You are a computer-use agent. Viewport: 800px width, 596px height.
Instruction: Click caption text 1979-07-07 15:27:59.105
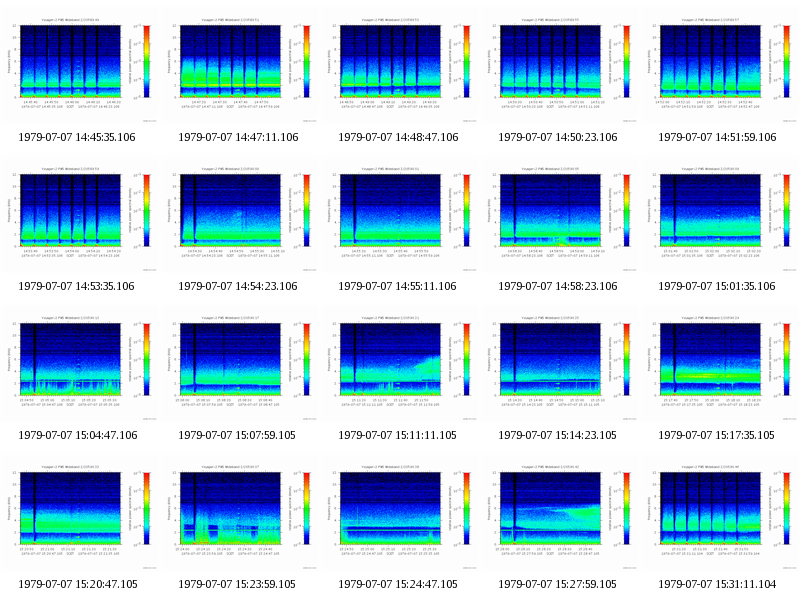point(557,584)
